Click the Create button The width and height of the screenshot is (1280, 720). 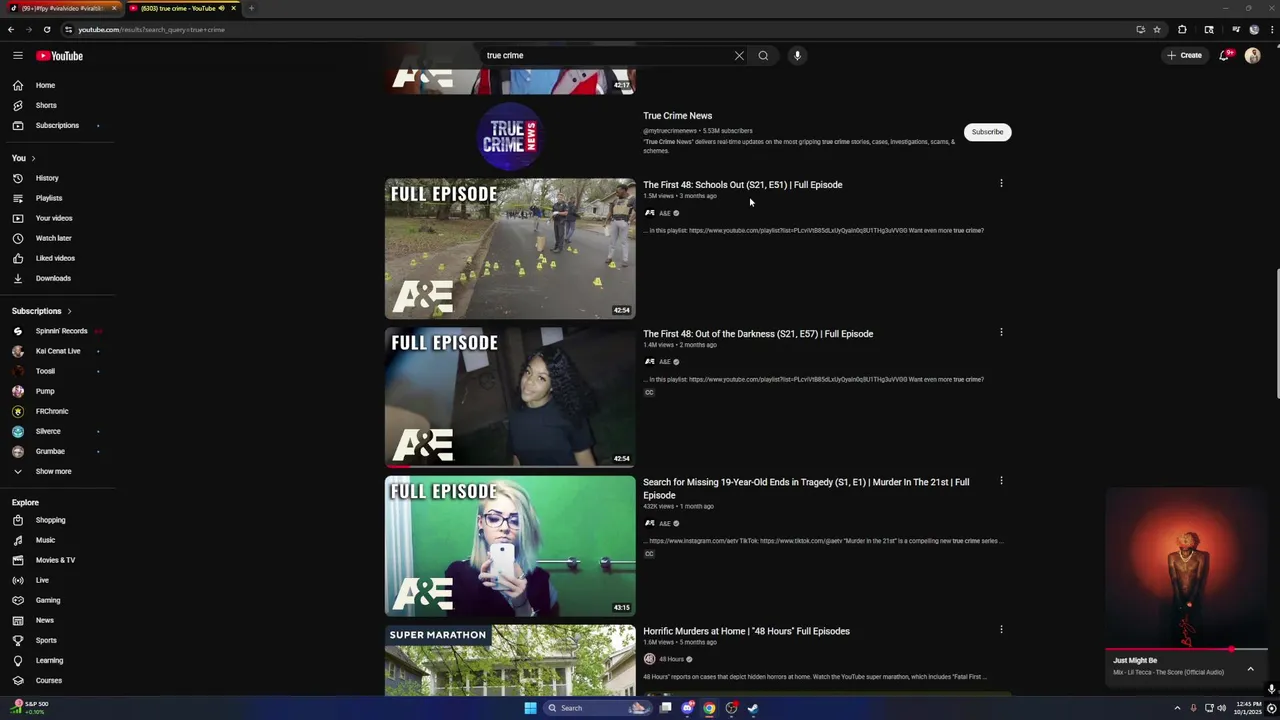[1184, 56]
